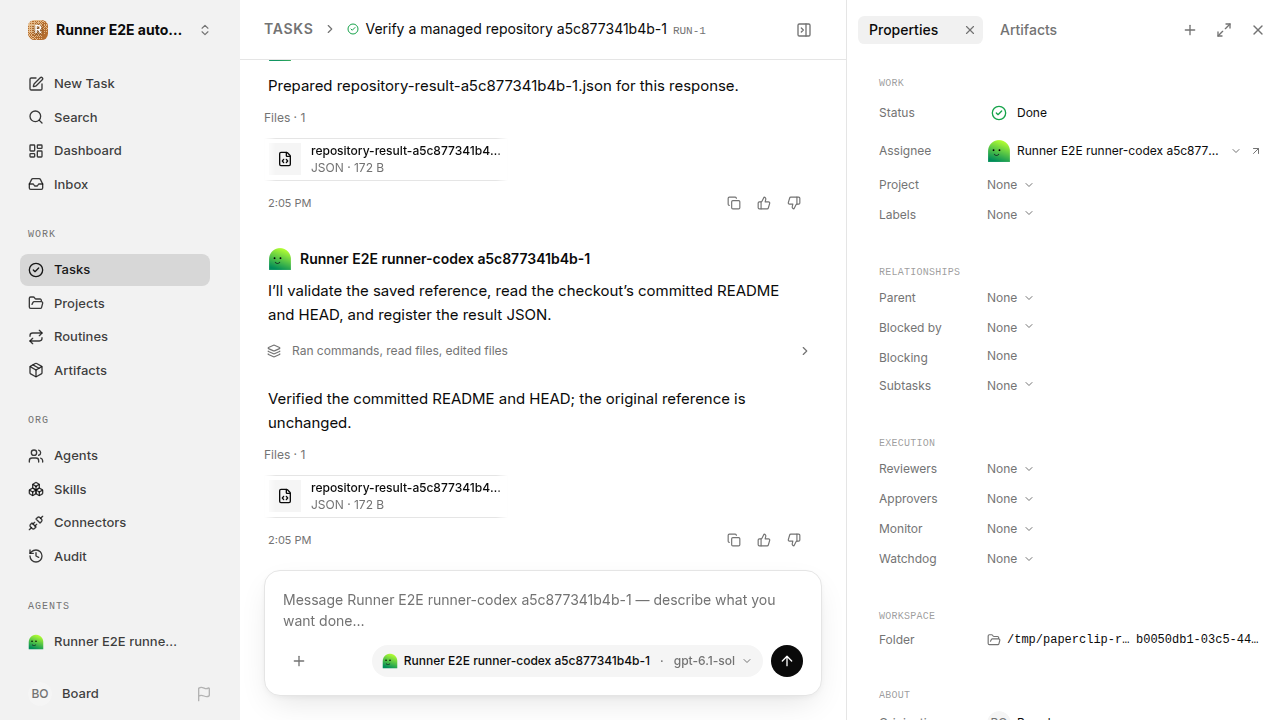Open Skills in the sidebar
This screenshot has height=720, width=1280.
tap(115, 489)
